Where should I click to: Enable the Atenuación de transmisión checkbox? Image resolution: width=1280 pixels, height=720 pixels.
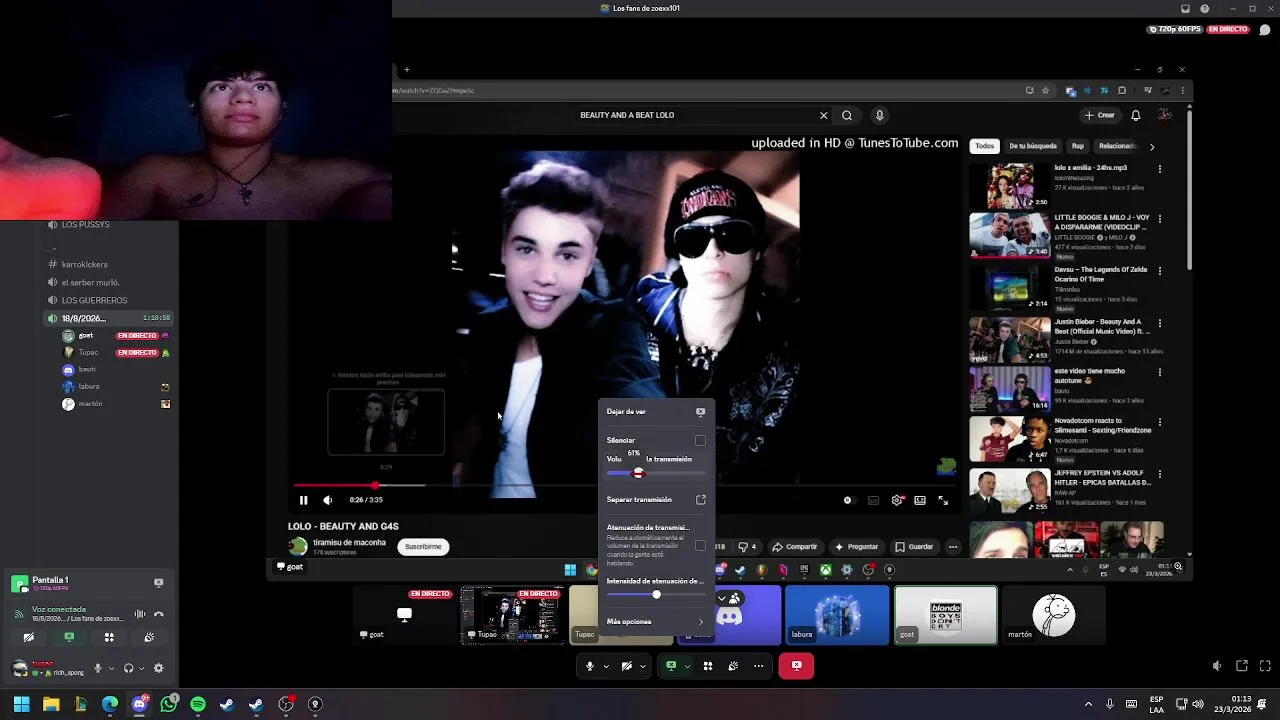(x=700, y=546)
